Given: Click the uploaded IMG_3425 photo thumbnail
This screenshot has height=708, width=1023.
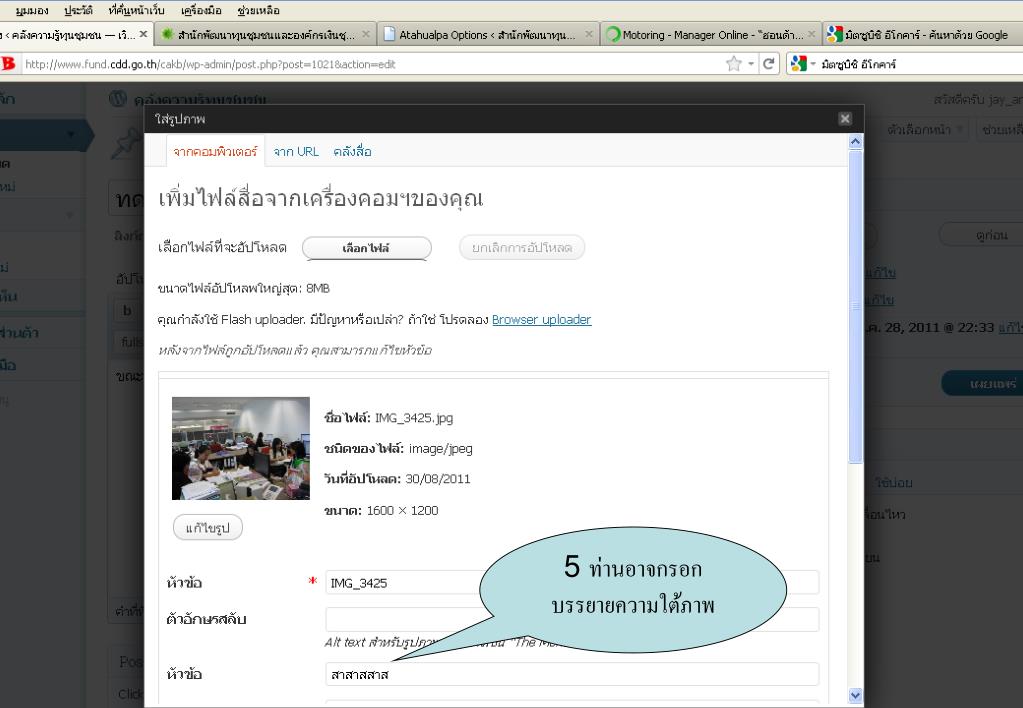Looking at the screenshot, I should pyautogui.click(x=241, y=448).
